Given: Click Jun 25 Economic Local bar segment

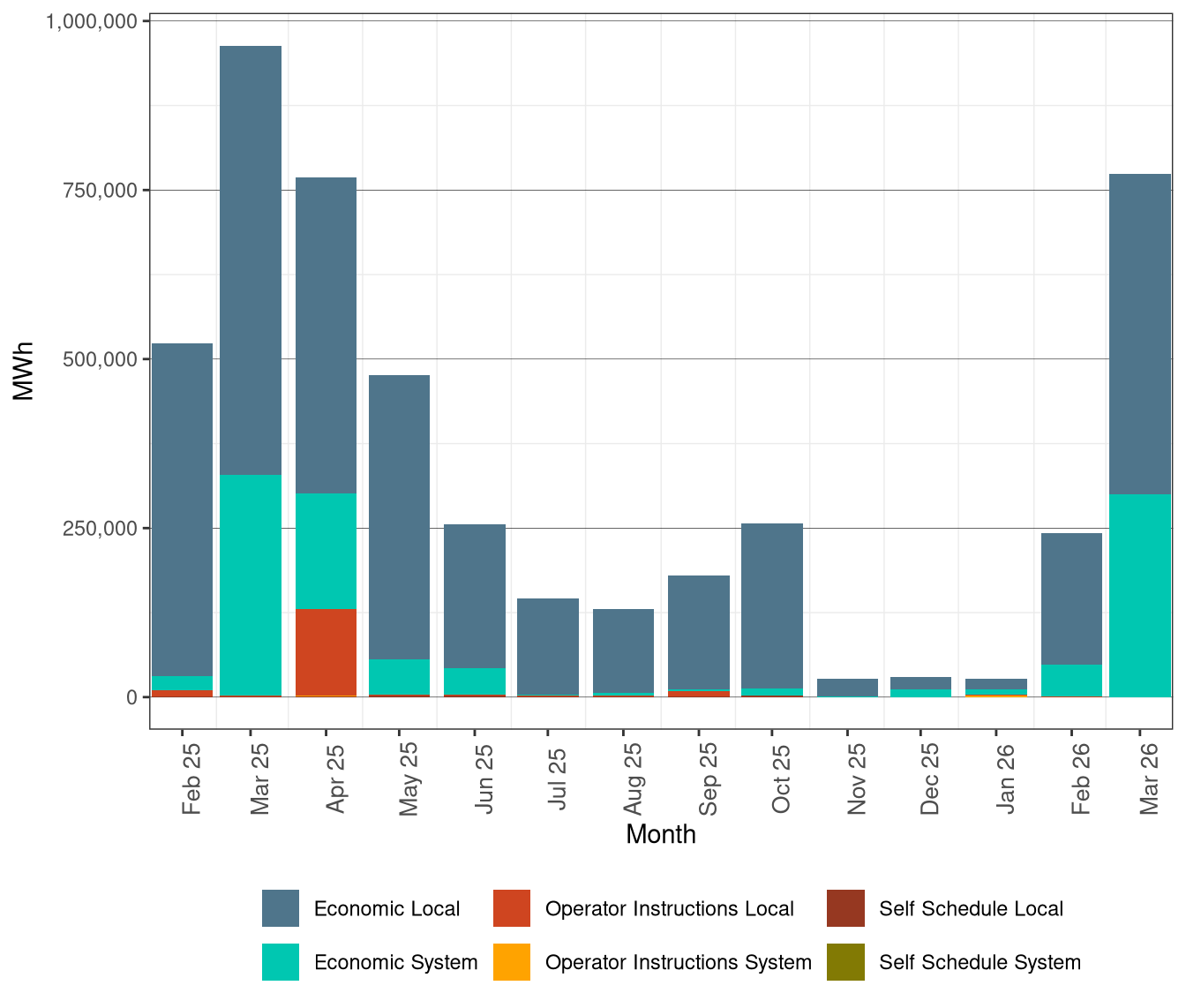Looking at the screenshot, I should 475,596.
